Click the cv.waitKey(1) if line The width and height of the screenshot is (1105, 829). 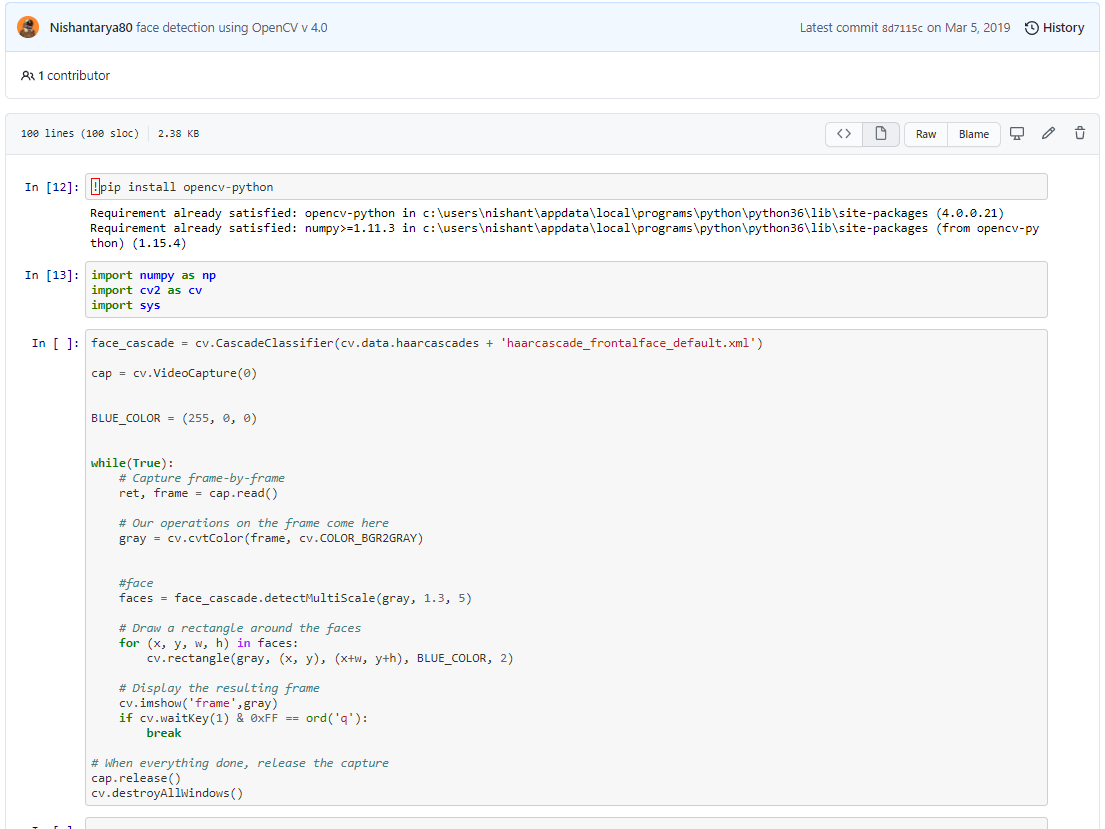tap(243, 718)
